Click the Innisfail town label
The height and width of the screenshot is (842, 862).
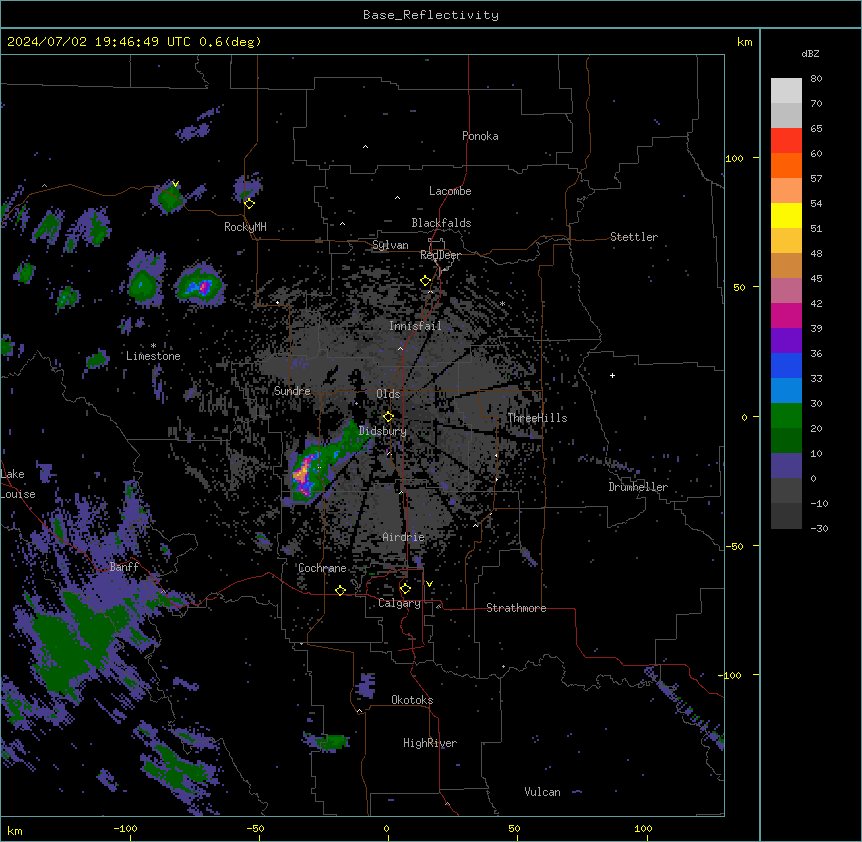pos(415,326)
